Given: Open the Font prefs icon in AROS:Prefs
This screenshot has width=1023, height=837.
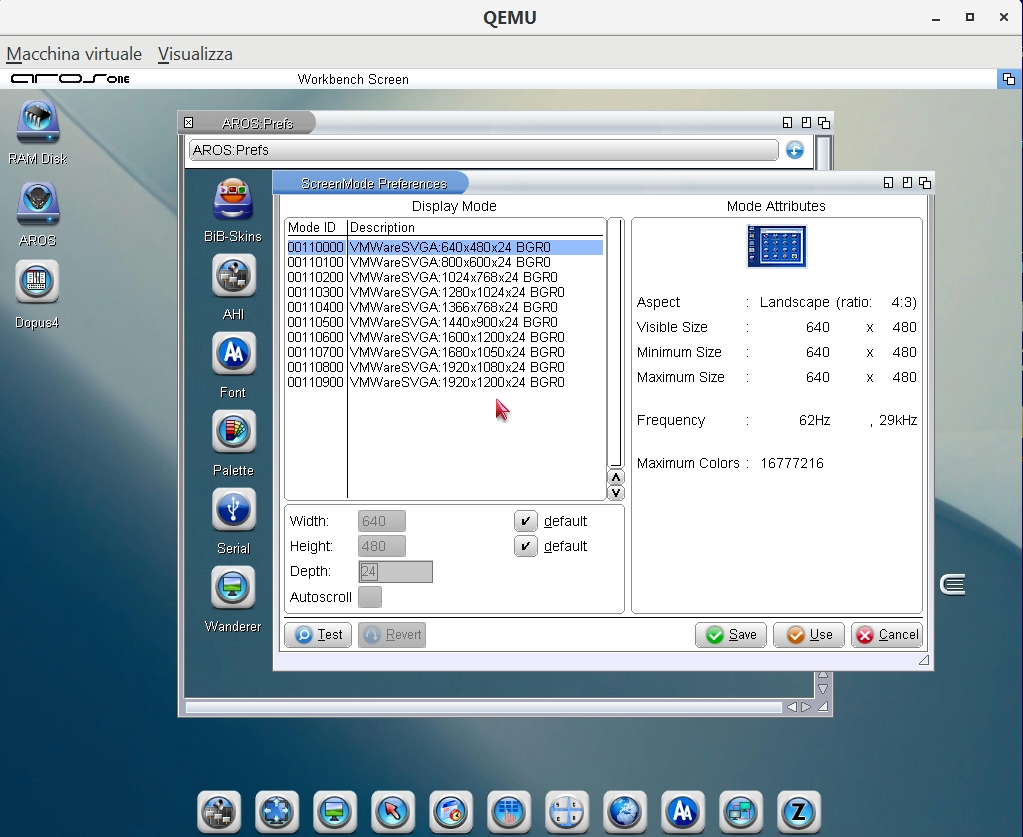Looking at the screenshot, I should [x=234, y=354].
